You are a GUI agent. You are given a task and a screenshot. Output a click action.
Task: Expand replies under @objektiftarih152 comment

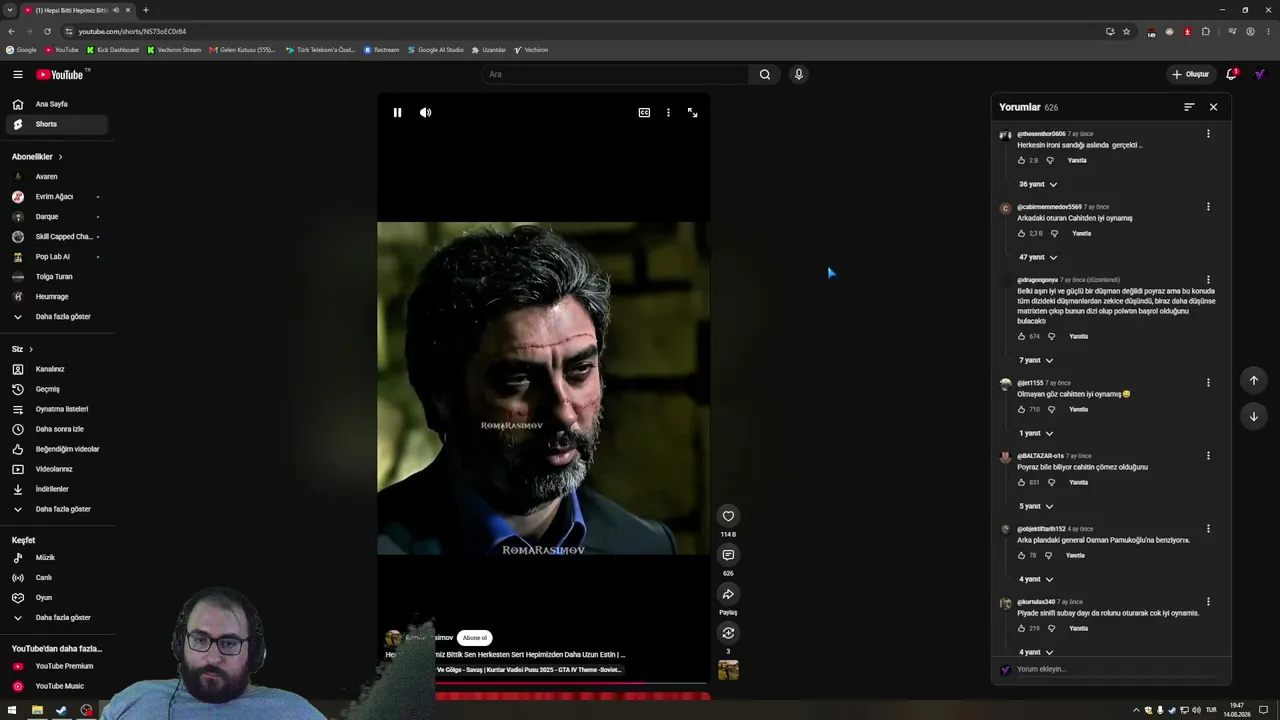pyautogui.click(x=1036, y=580)
